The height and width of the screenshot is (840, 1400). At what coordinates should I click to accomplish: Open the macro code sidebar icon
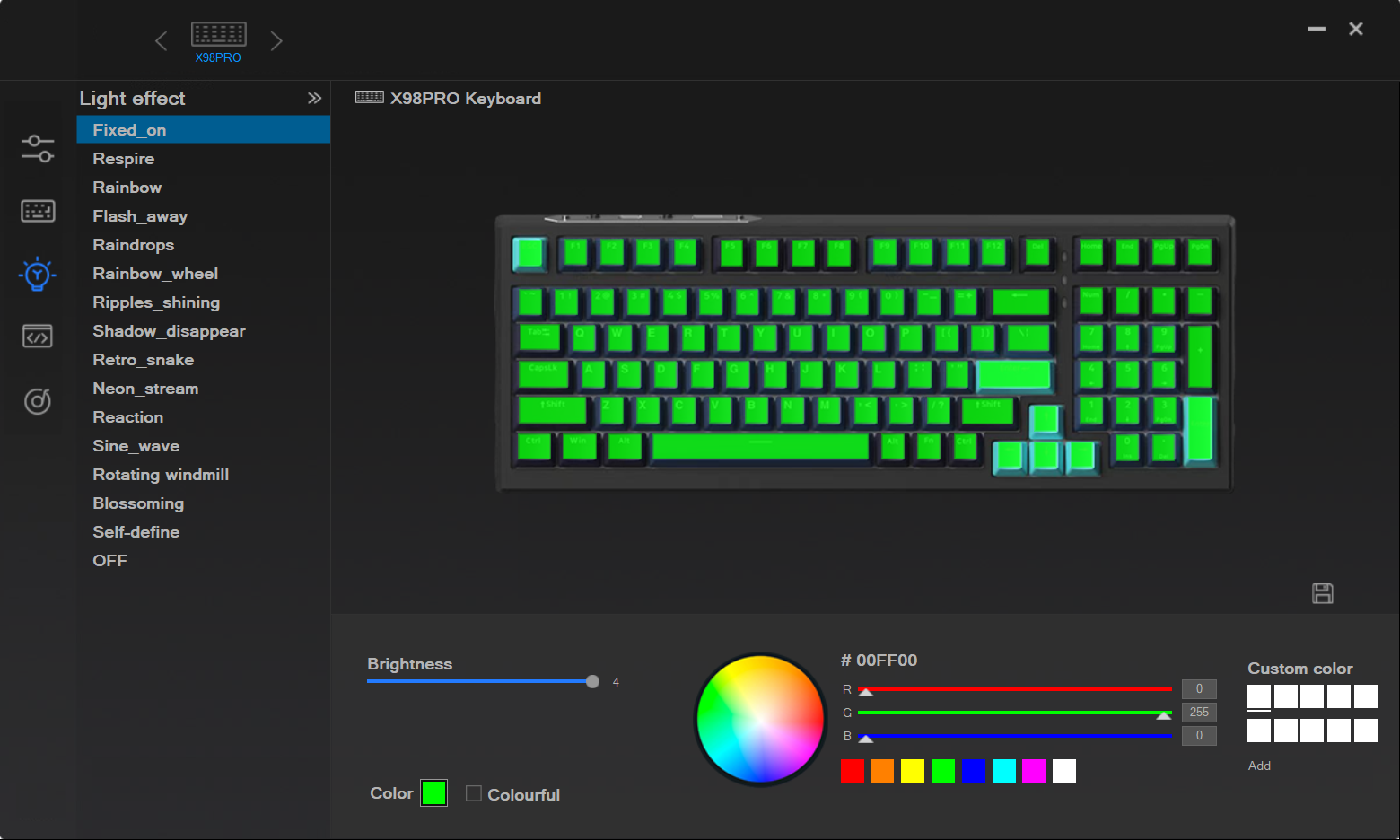[x=38, y=337]
